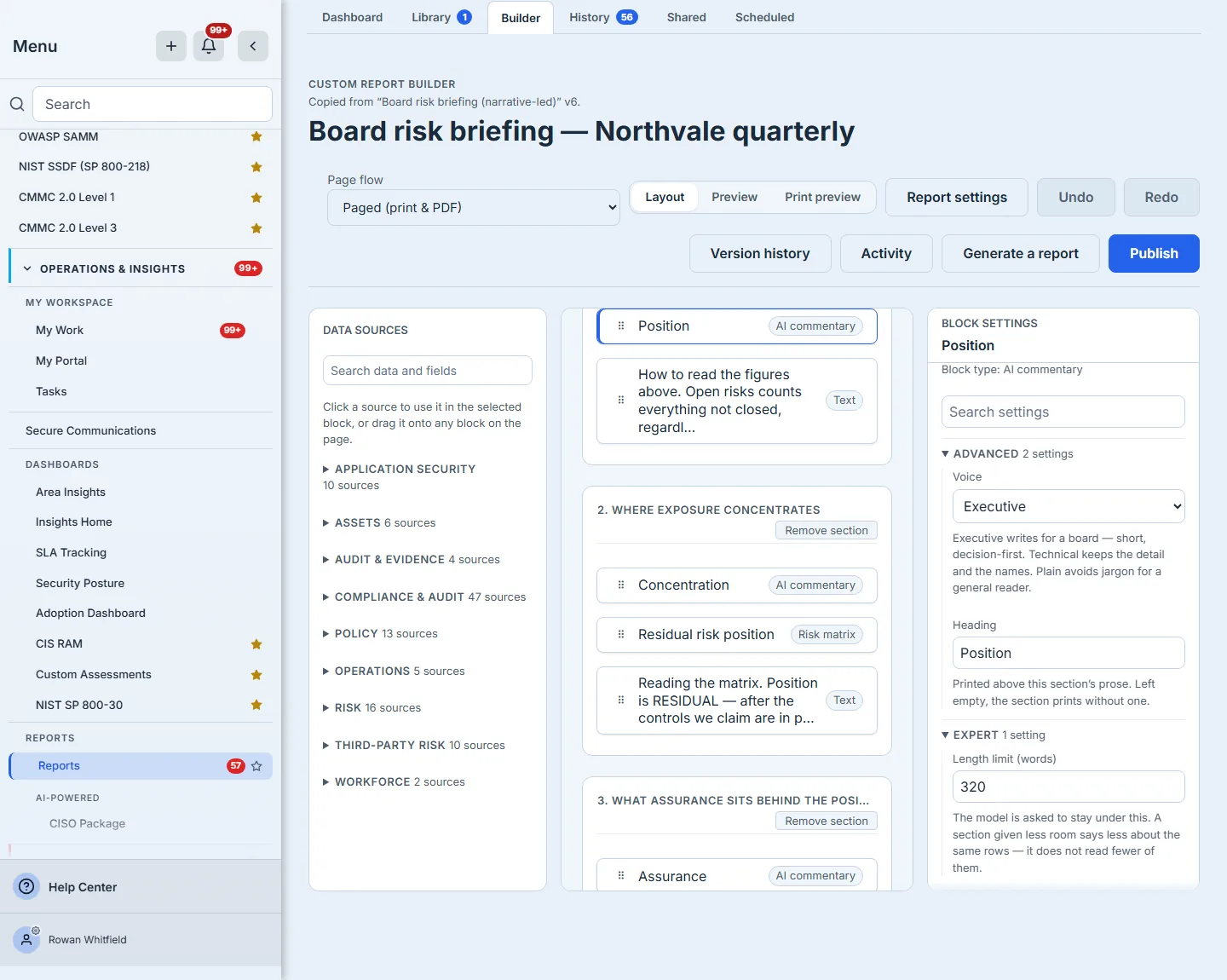This screenshot has height=980, width=1227.
Task: Open the Dashboard tab
Action: click(x=352, y=17)
